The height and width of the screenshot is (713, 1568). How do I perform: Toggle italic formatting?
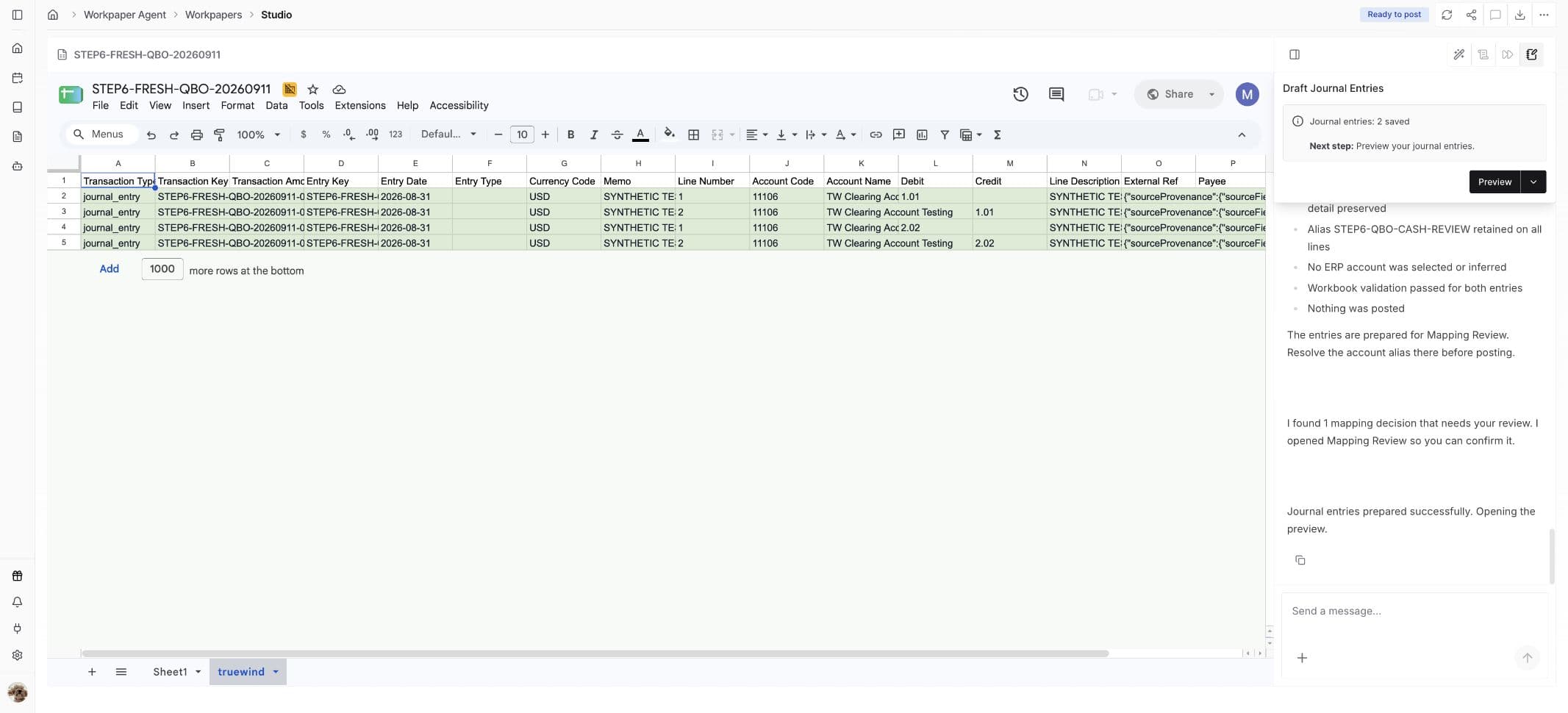pos(593,135)
